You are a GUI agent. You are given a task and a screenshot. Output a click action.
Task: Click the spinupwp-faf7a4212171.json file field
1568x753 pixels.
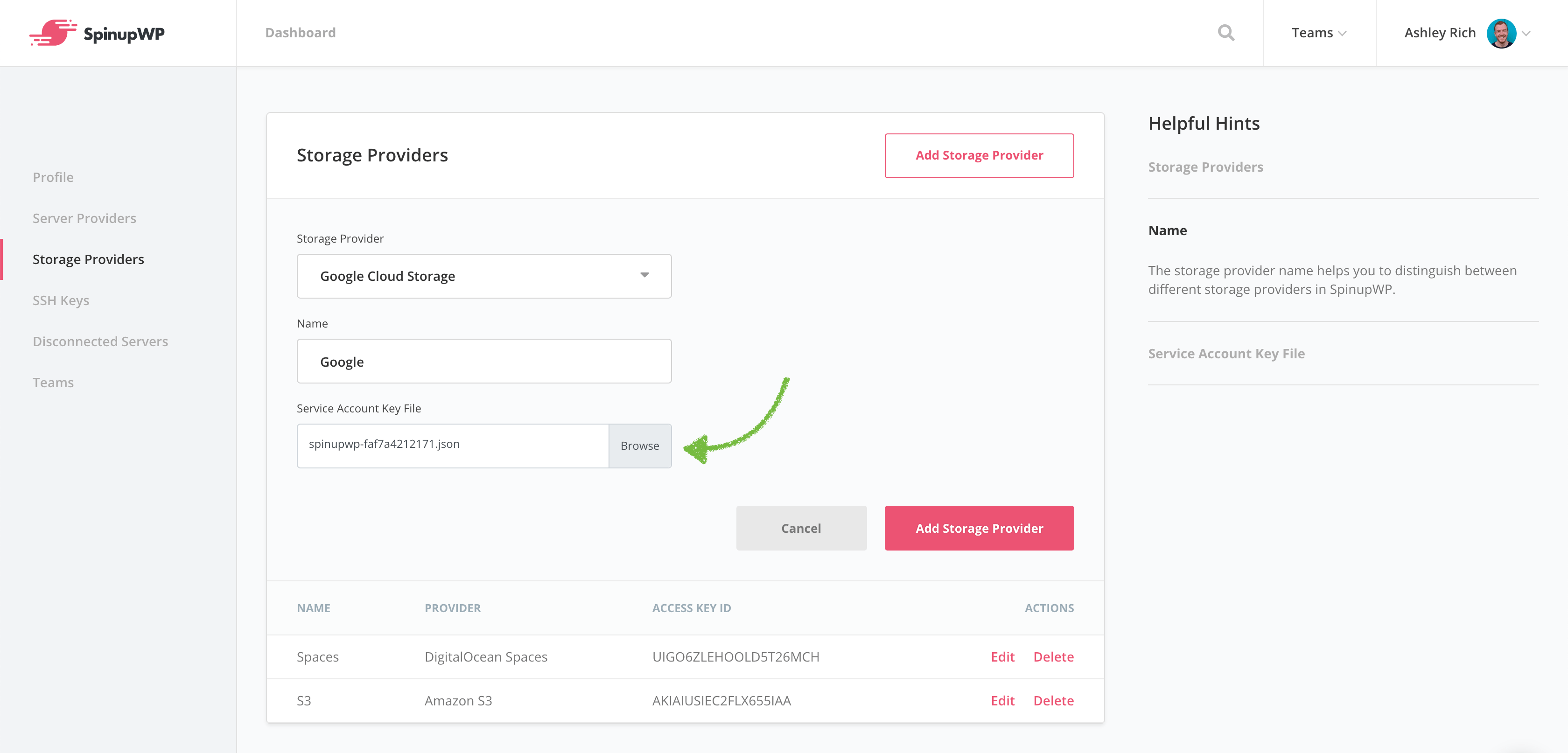pos(452,446)
